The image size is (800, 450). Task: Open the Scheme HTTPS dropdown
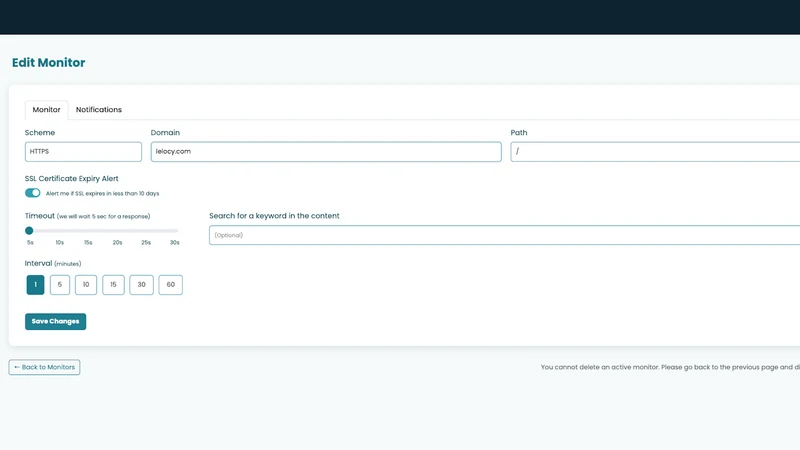tap(83, 152)
